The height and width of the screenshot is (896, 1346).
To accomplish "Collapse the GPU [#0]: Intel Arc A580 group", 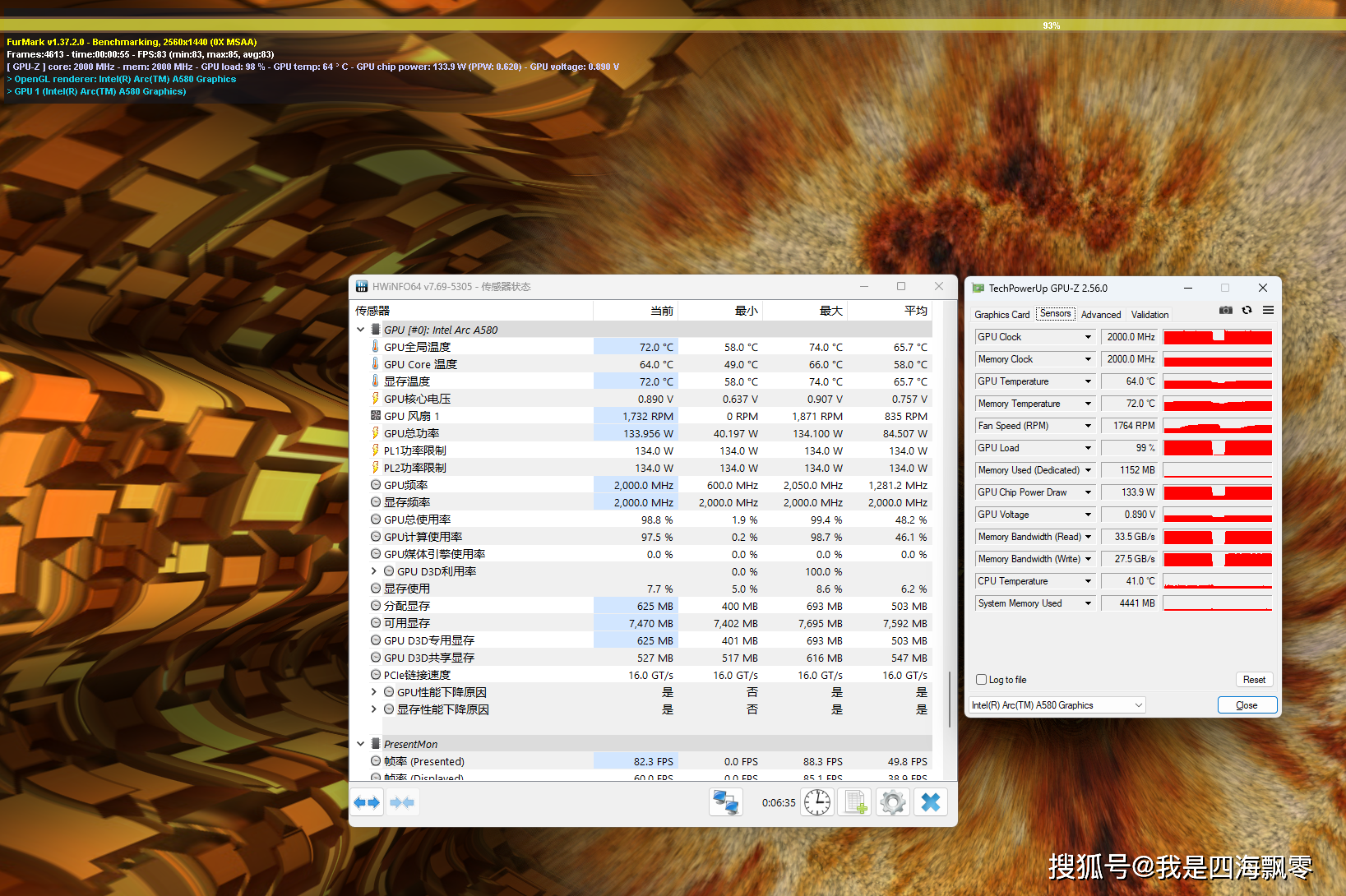I will [x=360, y=330].
